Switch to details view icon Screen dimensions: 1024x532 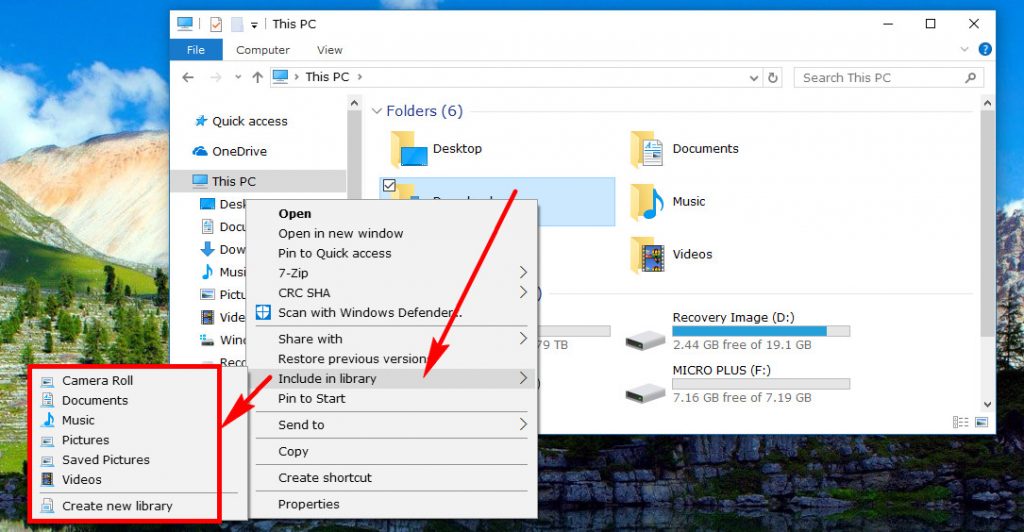(961, 422)
